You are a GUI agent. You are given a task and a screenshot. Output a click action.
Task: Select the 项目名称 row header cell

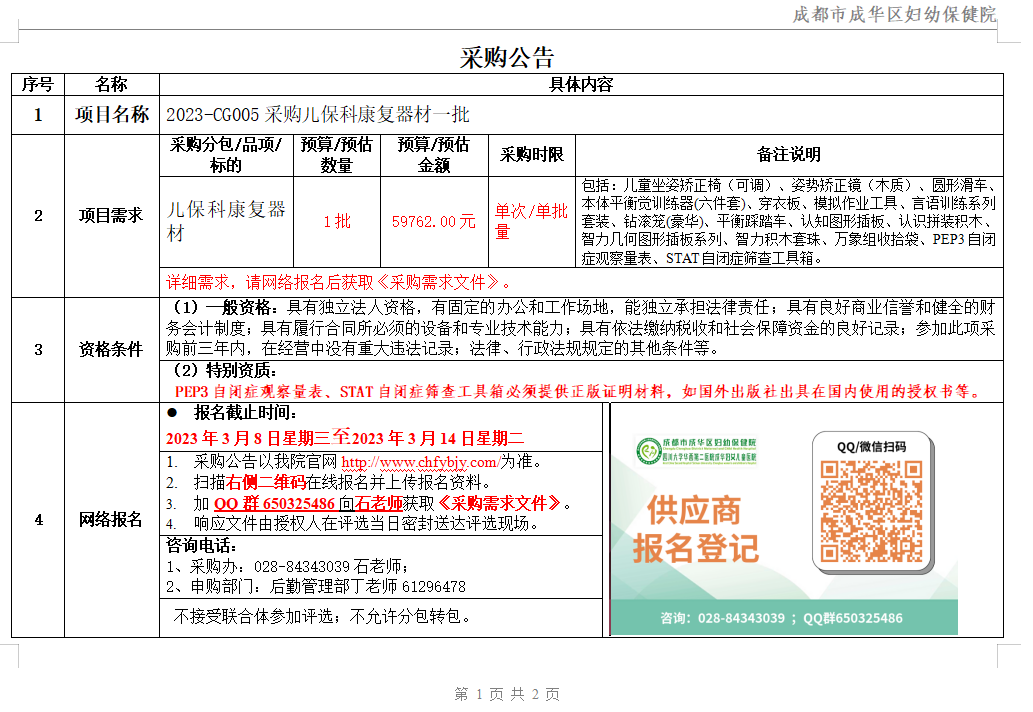[x=113, y=113]
